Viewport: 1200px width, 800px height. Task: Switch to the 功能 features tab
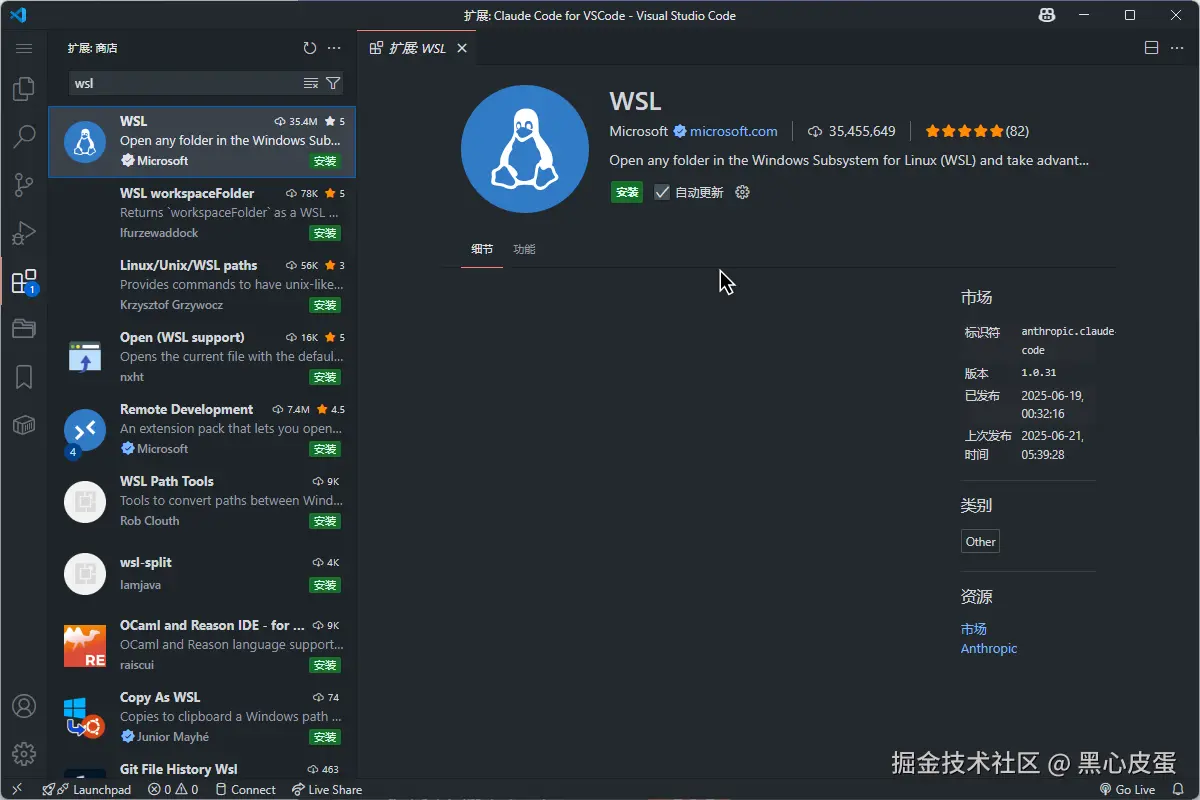[524, 249]
